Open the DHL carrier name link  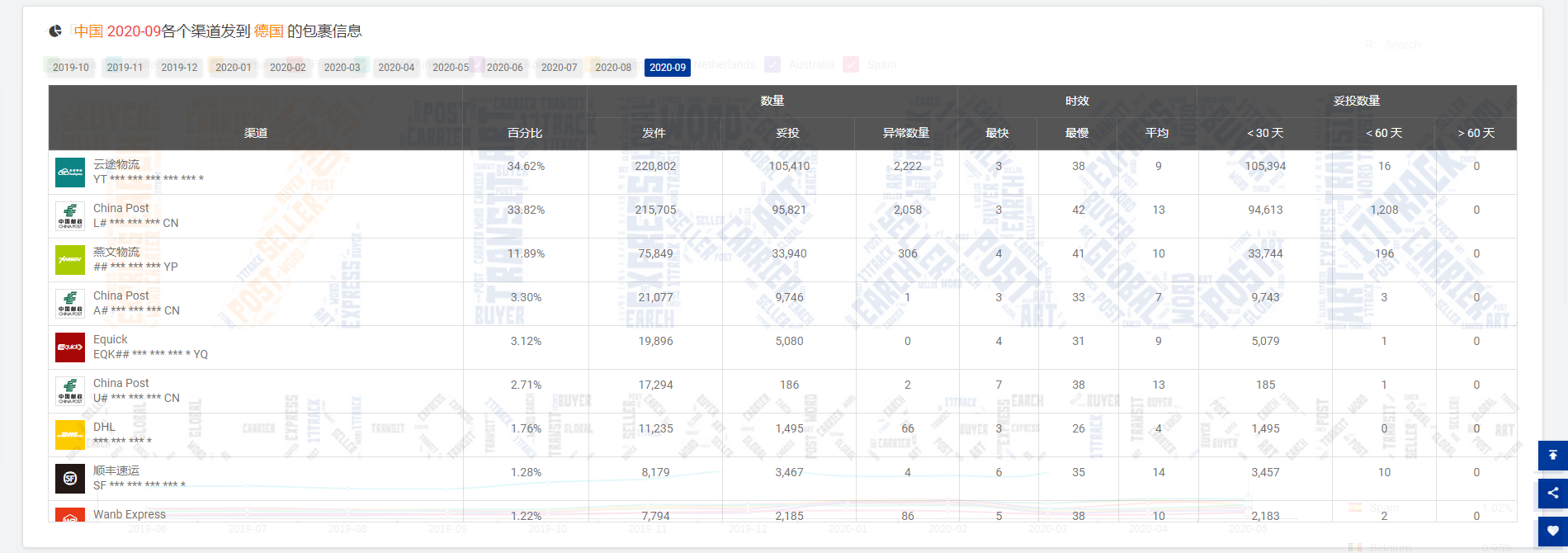tap(105, 427)
